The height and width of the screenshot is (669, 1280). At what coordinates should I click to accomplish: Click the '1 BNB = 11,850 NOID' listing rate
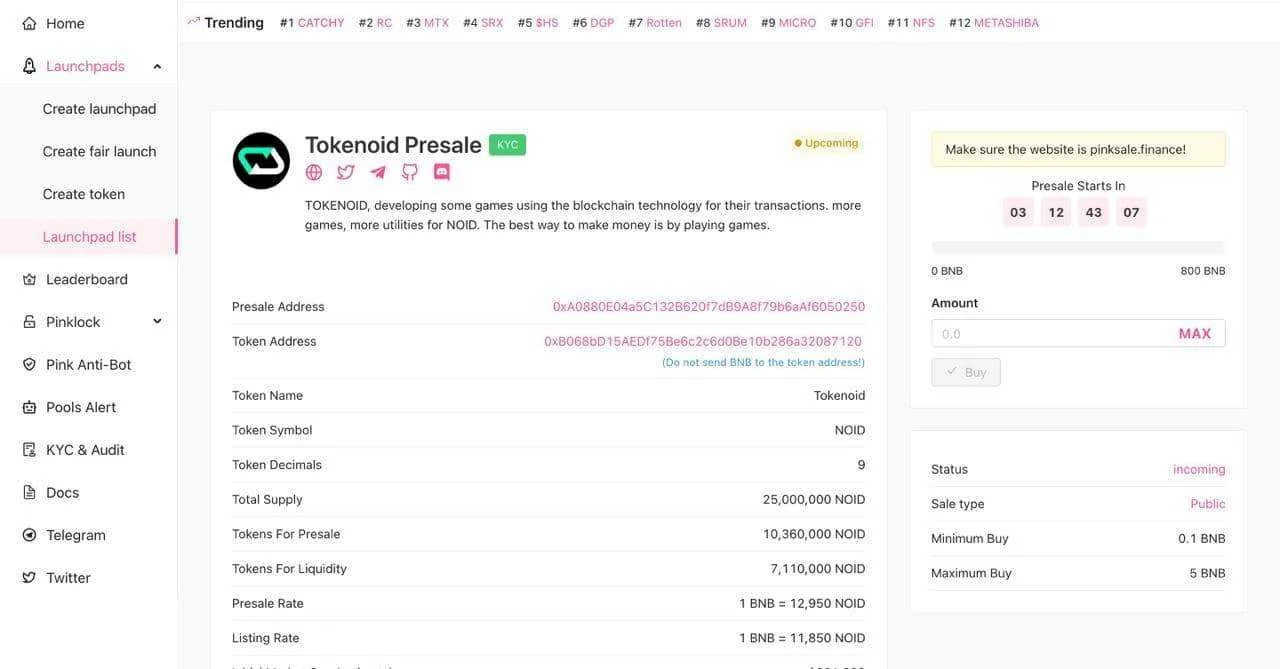802,638
